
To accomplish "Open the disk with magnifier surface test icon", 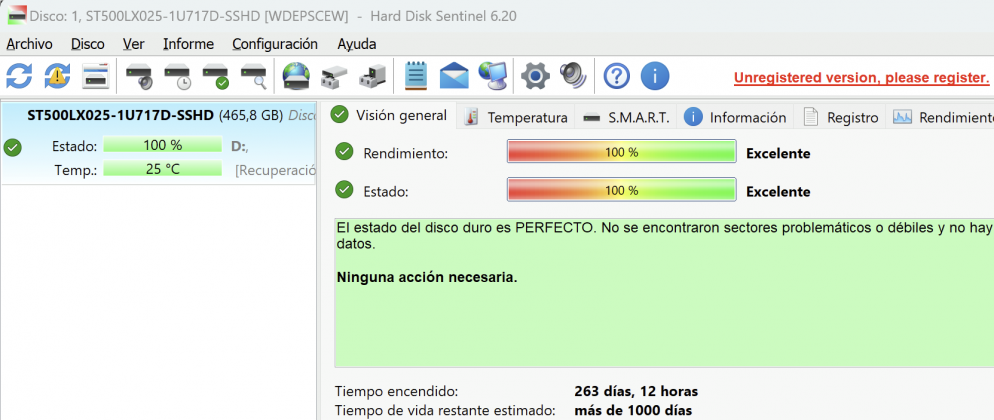I will click(x=254, y=76).
